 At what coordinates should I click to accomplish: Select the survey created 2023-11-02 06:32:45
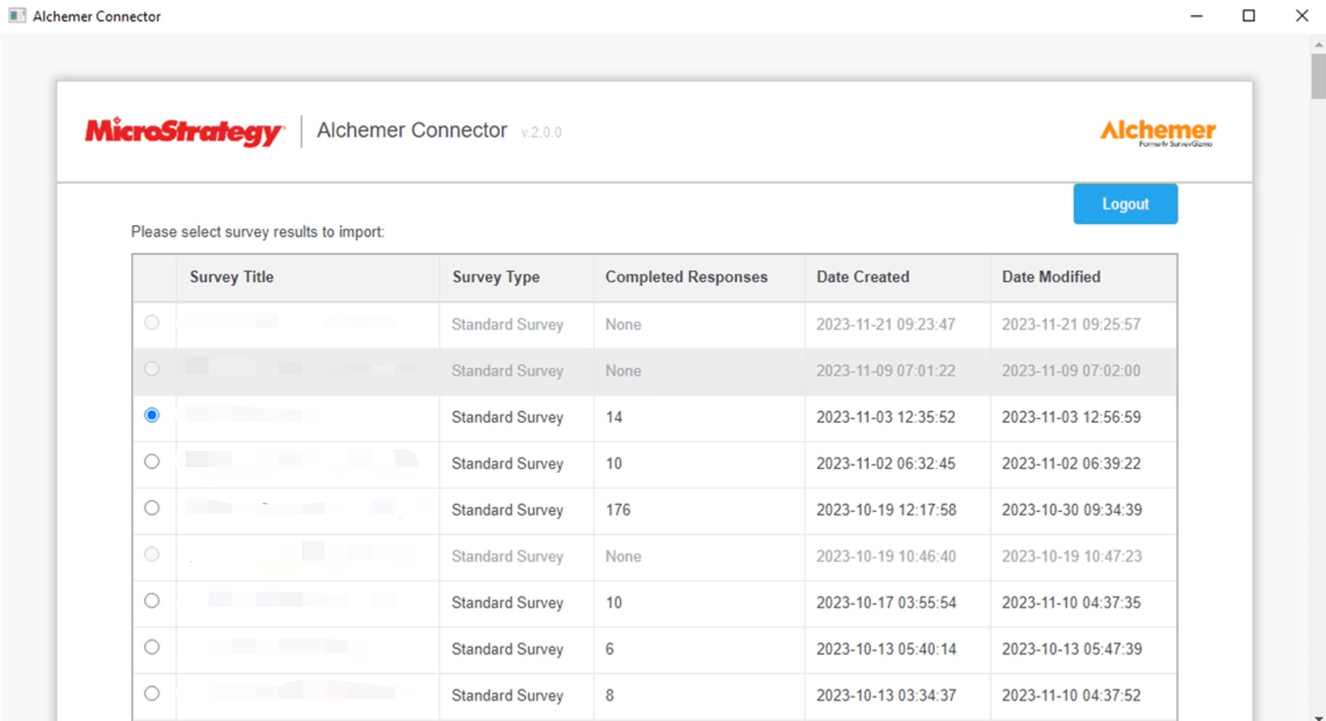pyautogui.click(x=152, y=462)
